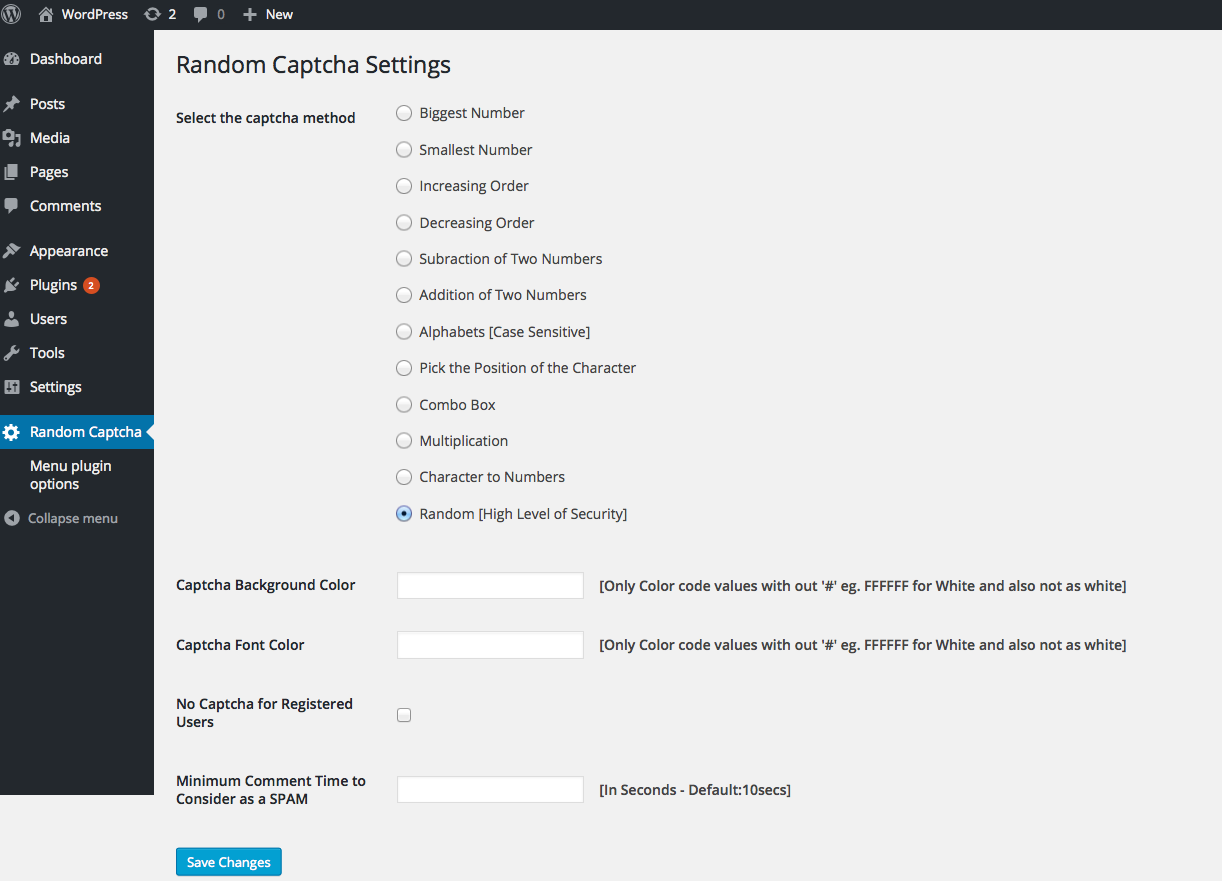
Task: Click the Posts pushpin icon
Action: [11, 104]
